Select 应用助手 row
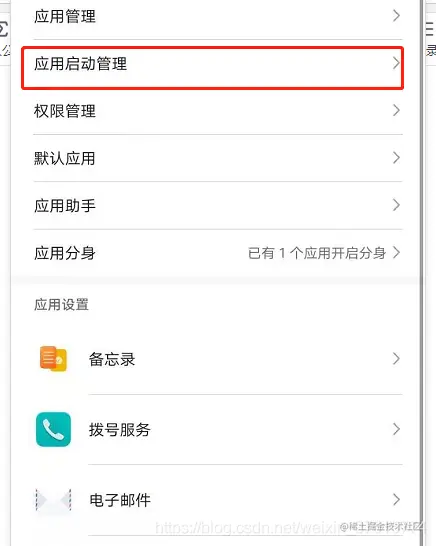This screenshot has width=436, height=546. point(218,205)
